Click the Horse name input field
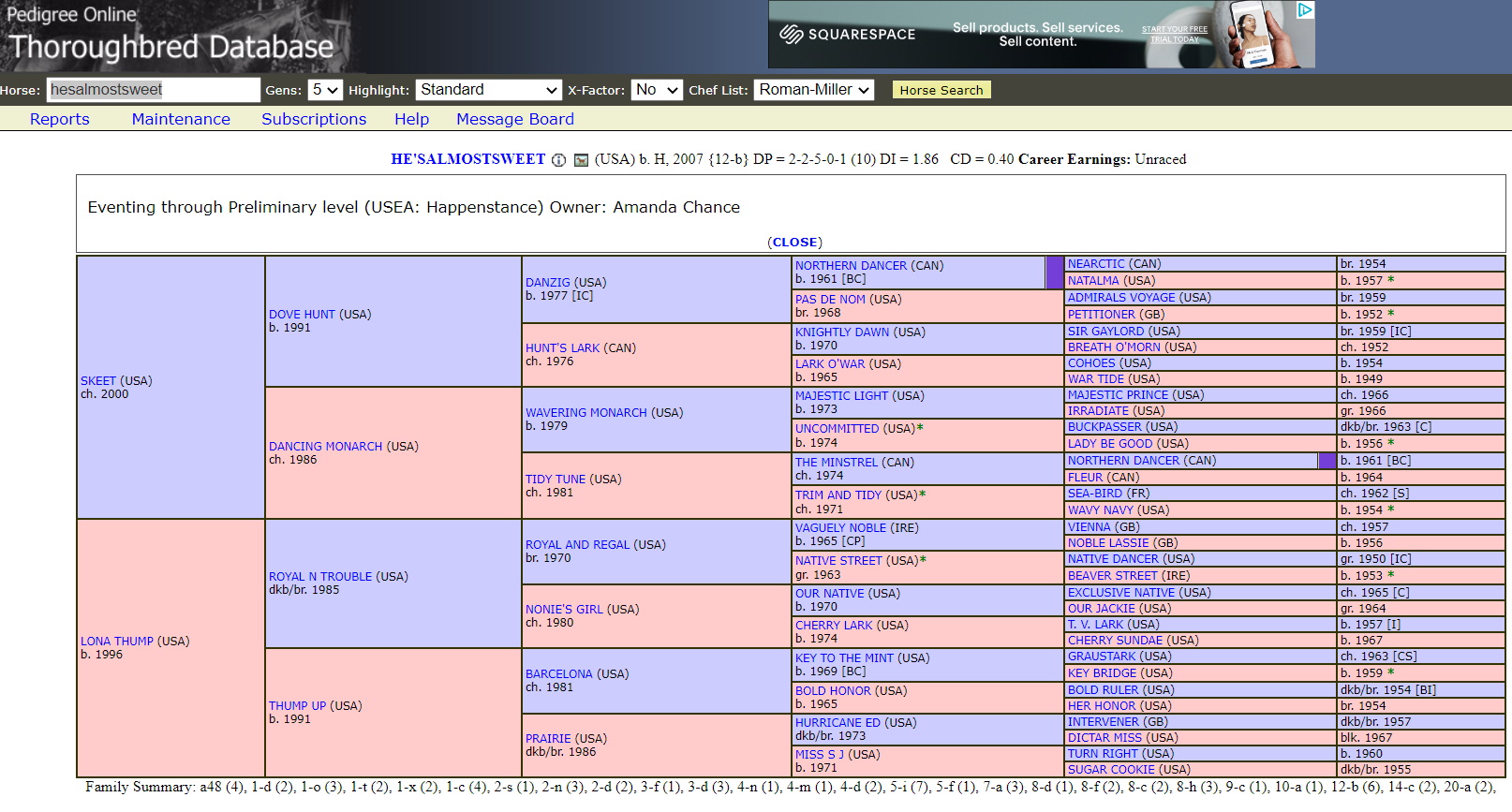This screenshot has width=1512, height=812. 153,90
